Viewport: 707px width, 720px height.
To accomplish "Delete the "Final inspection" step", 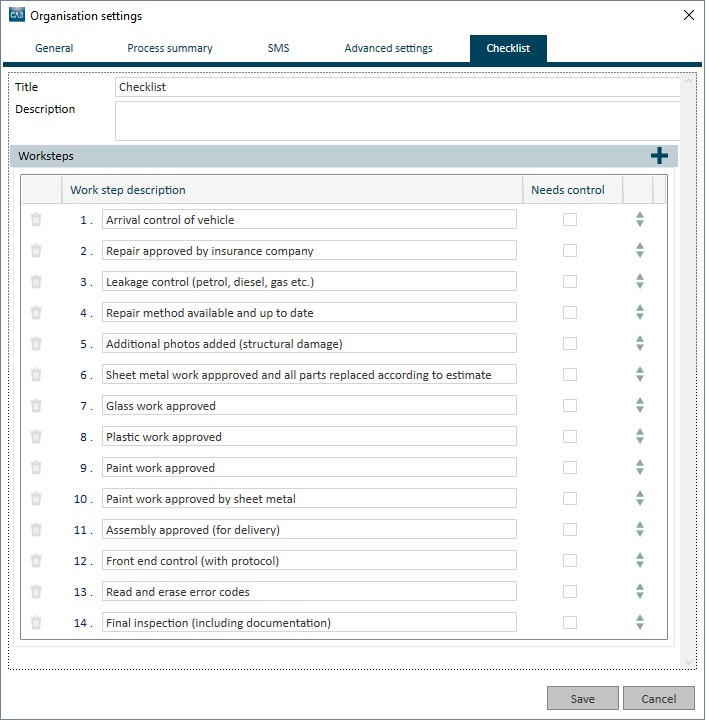I will tap(36, 623).
